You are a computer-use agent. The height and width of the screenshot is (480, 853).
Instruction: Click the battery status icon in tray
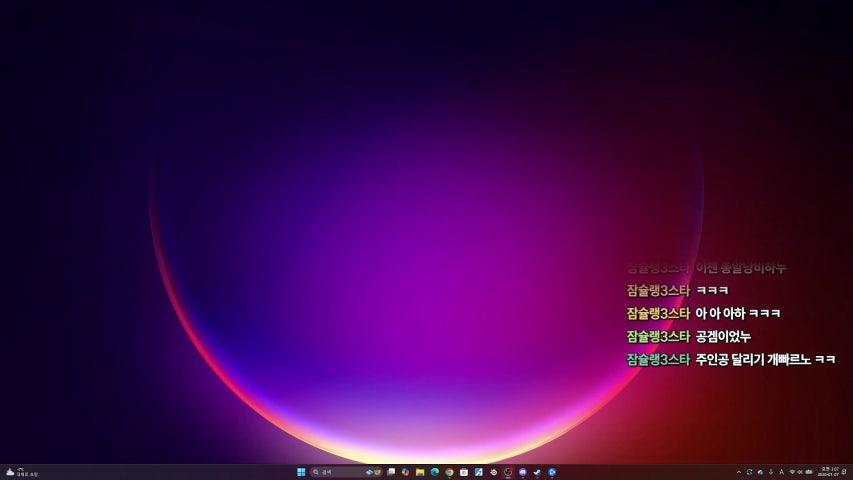[808, 472]
